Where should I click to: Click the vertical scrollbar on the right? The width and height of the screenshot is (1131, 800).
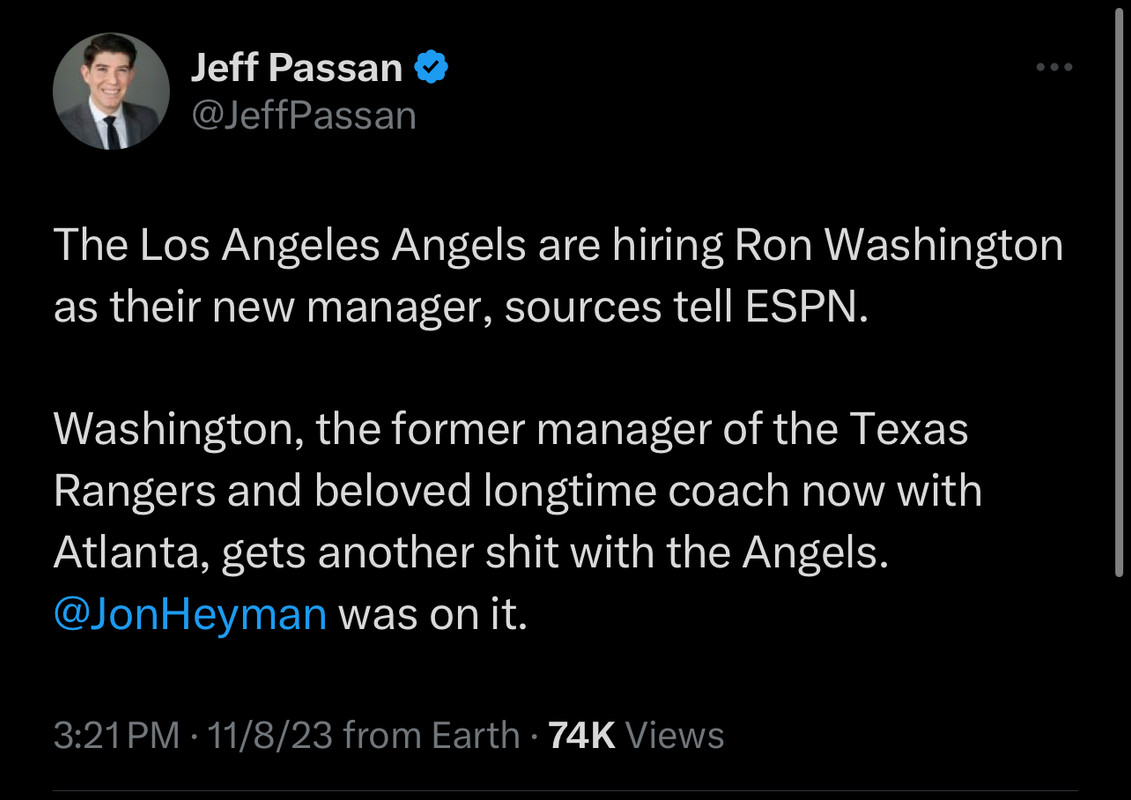(x=1119, y=290)
